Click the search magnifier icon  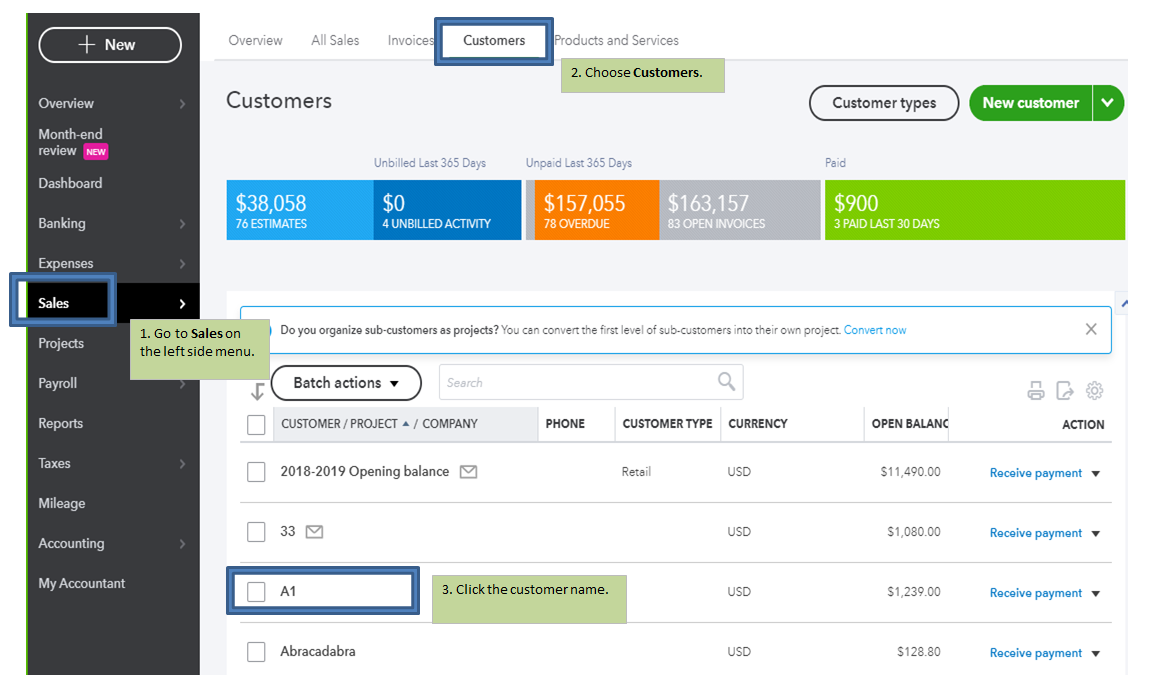tap(727, 382)
